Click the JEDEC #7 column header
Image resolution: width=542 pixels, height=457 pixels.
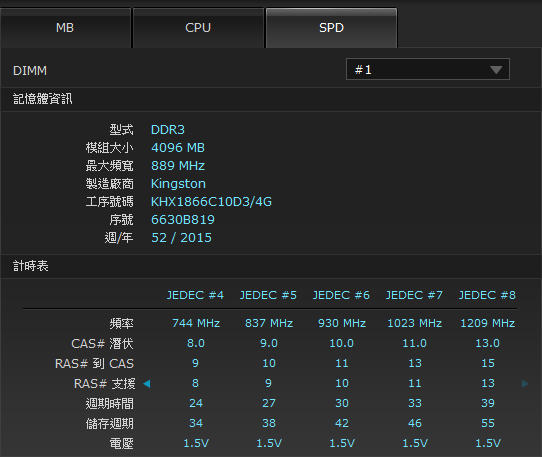pos(414,295)
